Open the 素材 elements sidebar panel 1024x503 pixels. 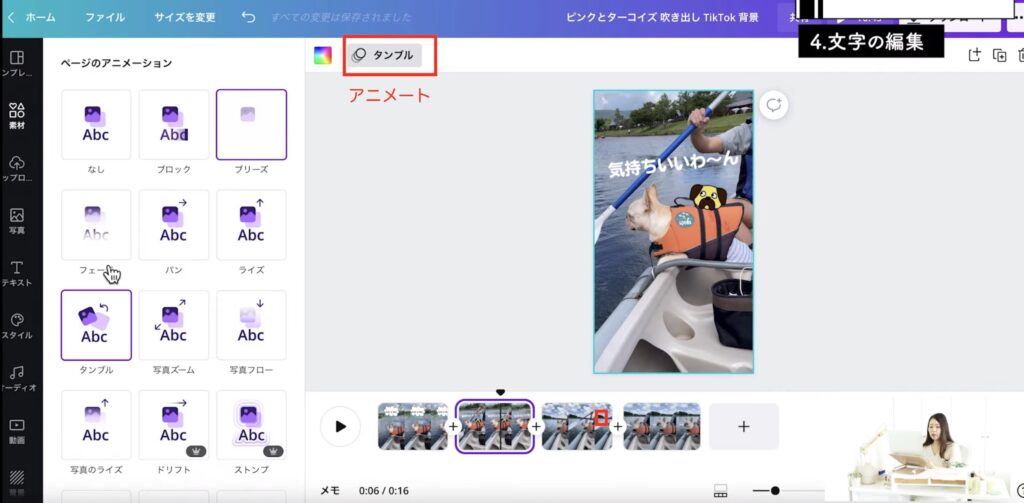17,116
